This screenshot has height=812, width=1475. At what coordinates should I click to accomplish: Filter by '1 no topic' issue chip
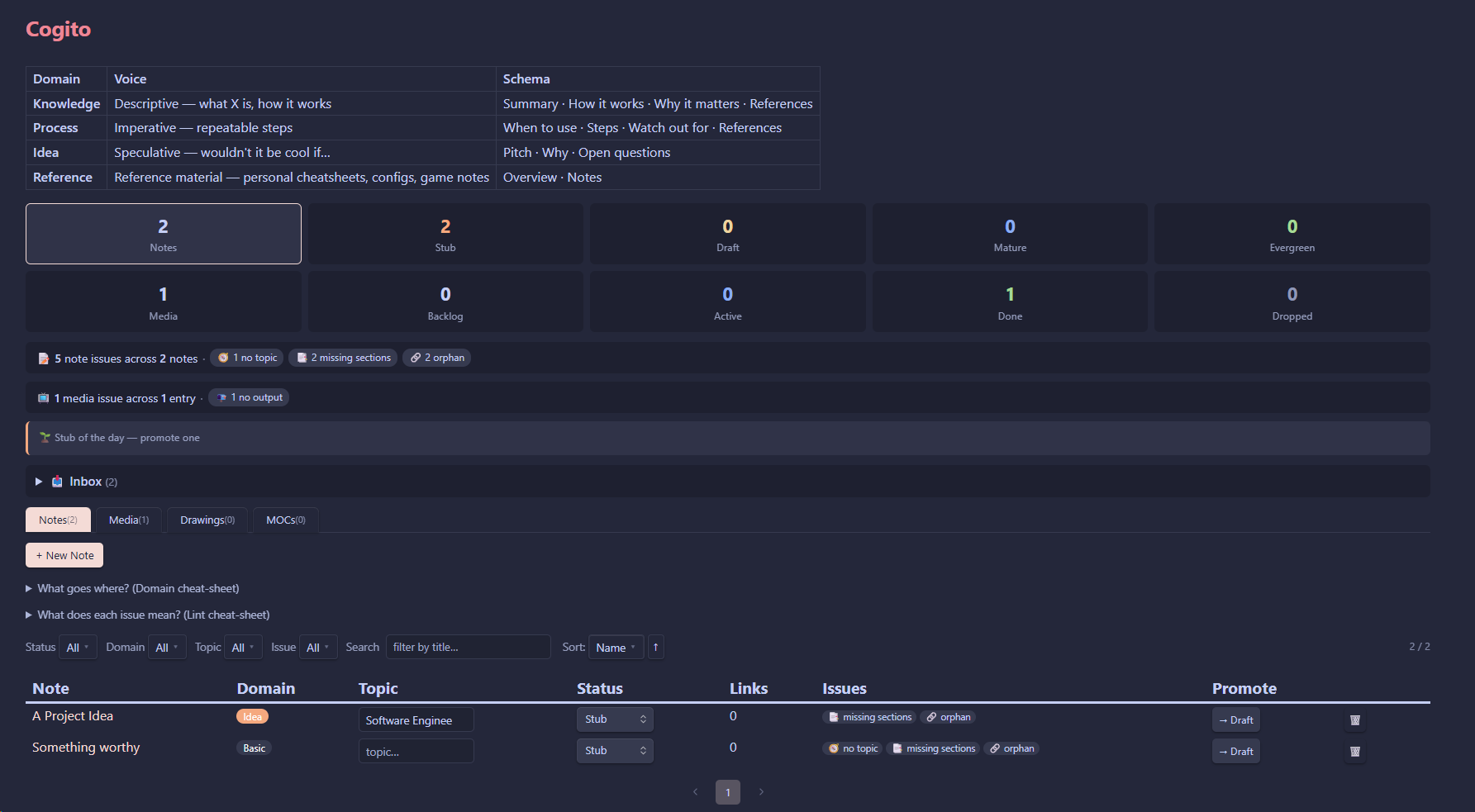247,358
